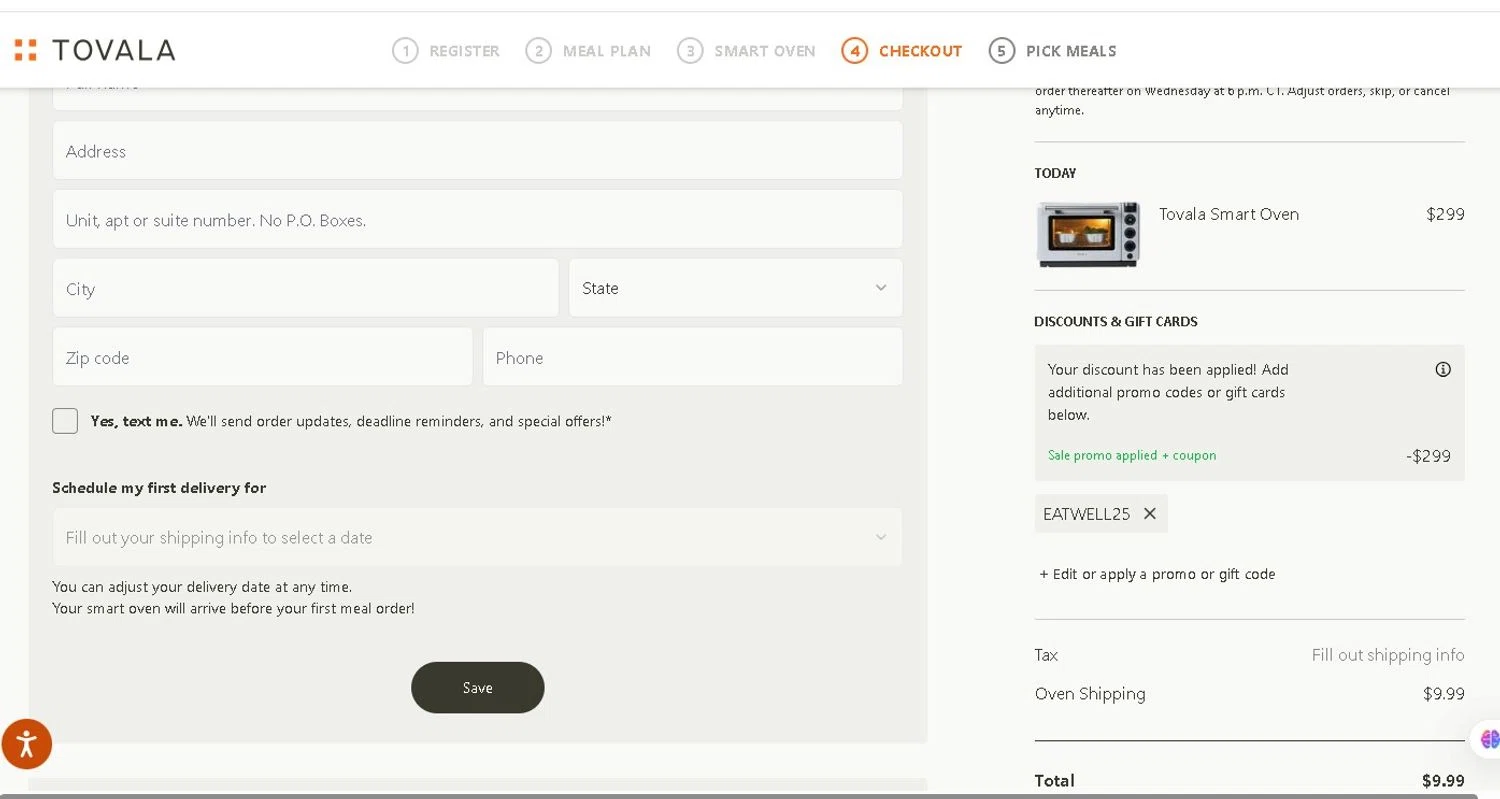Viewport: 1500px width, 799px height.
Task: Click the 'Schedule my first delivery for' label
Action: (159, 488)
